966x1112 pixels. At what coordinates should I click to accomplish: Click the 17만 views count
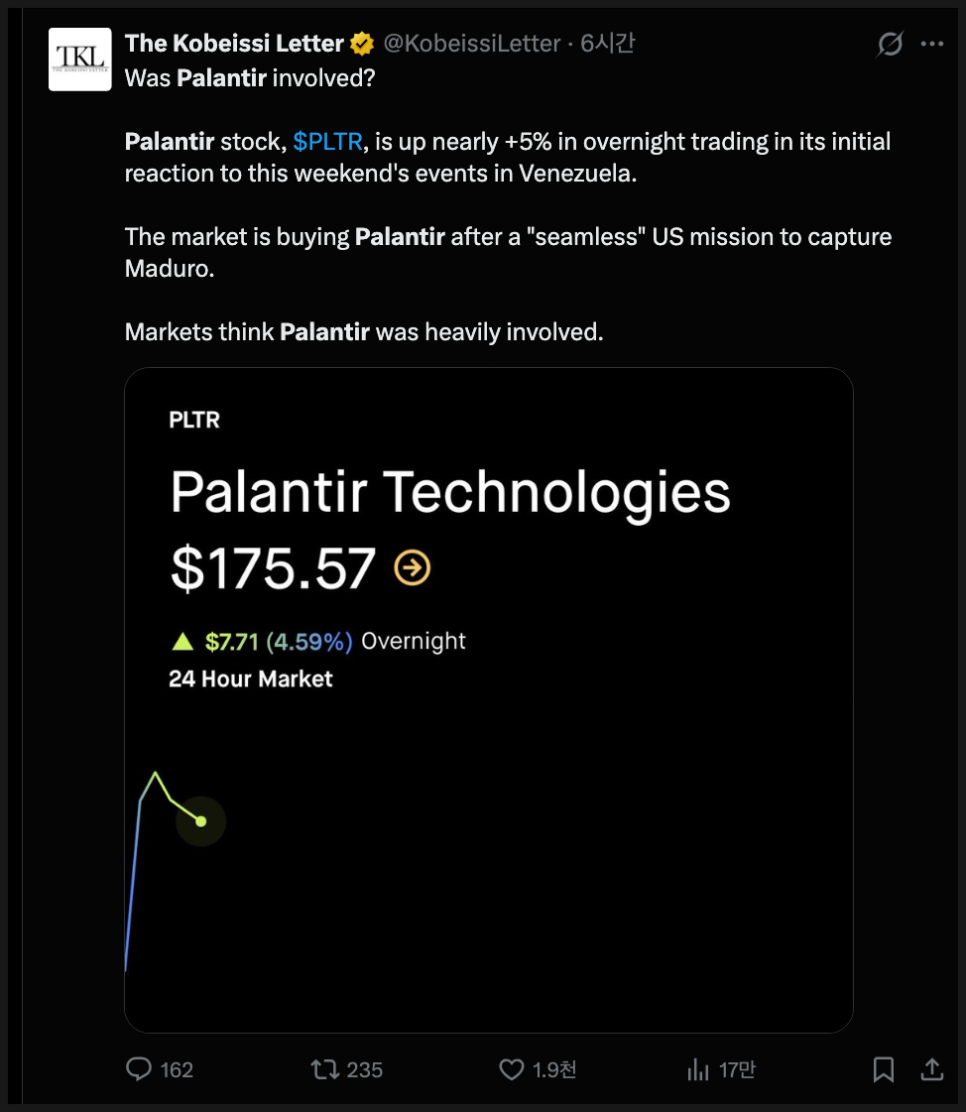coord(737,1070)
